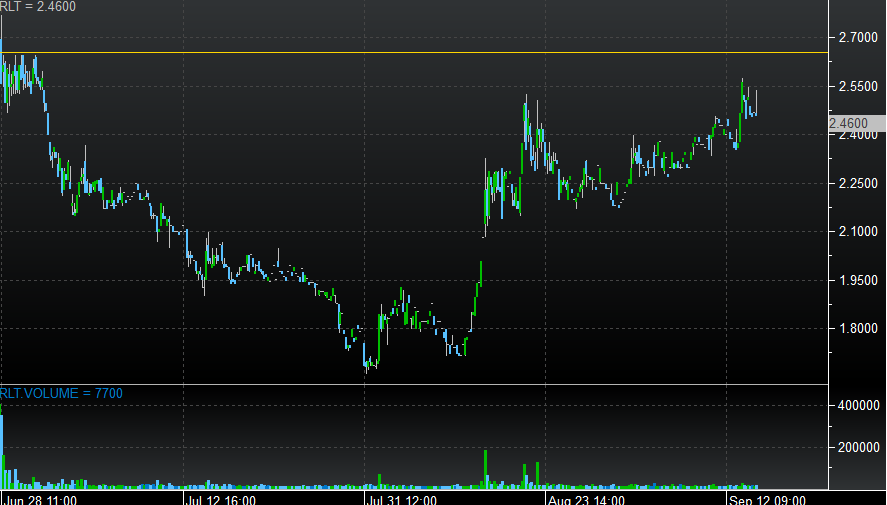Image resolution: width=887 pixels, height=505 pixels.
Task: Click the 200000 volume axis label
Action: tap(859, 448)
